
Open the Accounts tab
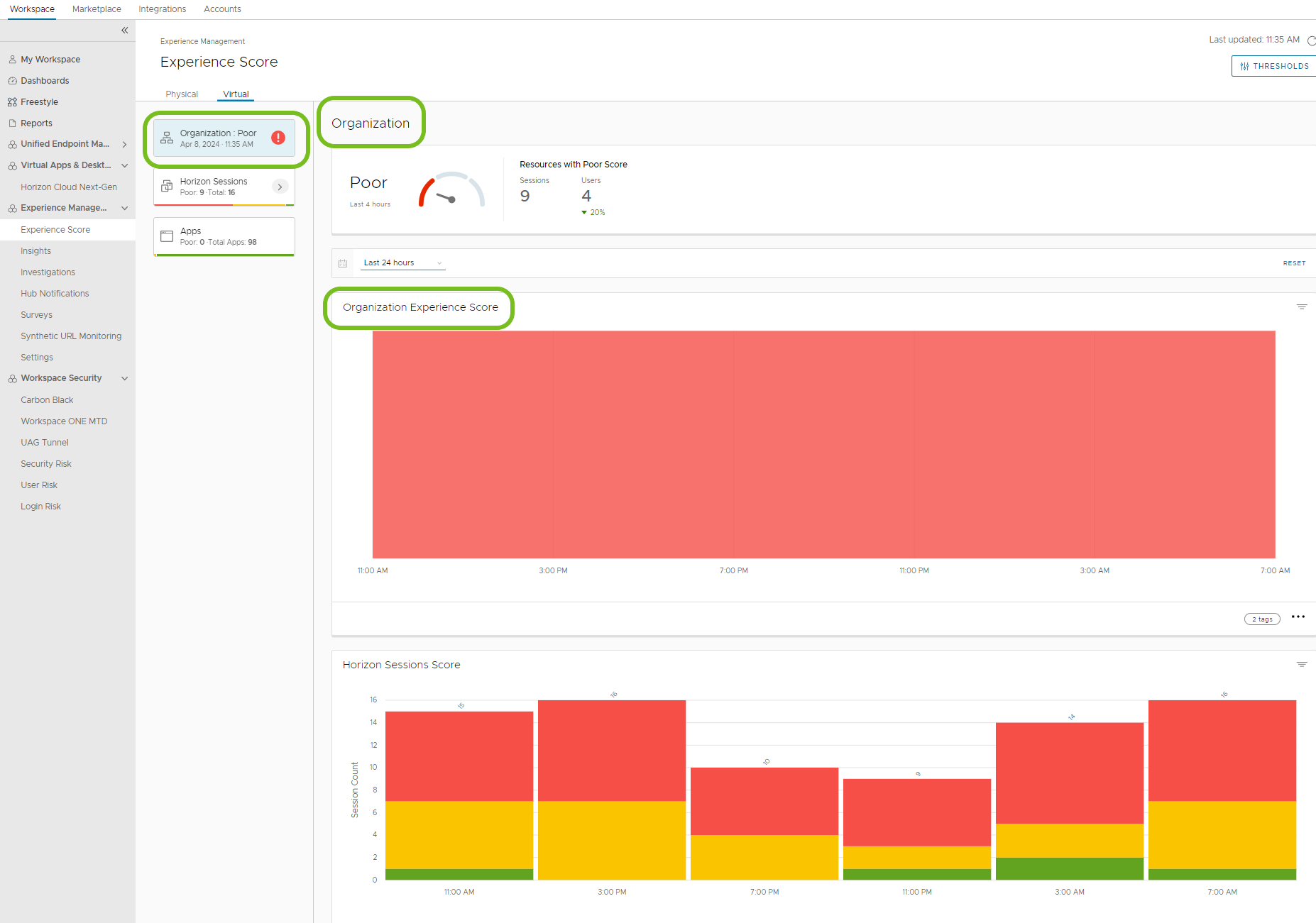tap(222, 9)
